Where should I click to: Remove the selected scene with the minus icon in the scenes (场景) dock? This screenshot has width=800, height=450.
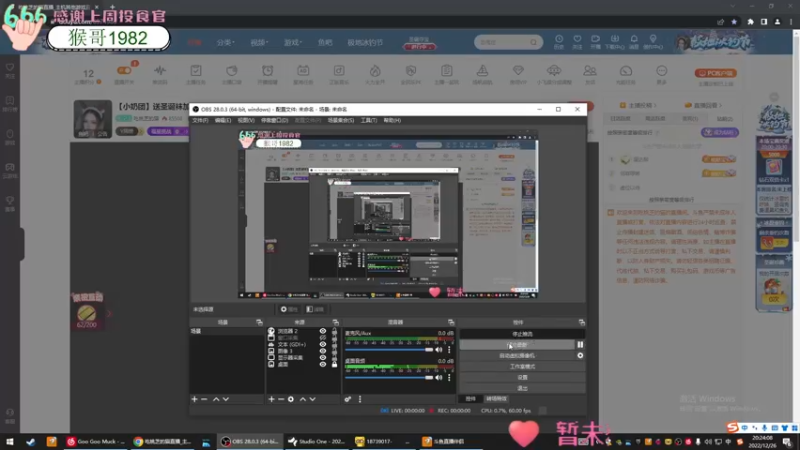click(204, 399)
